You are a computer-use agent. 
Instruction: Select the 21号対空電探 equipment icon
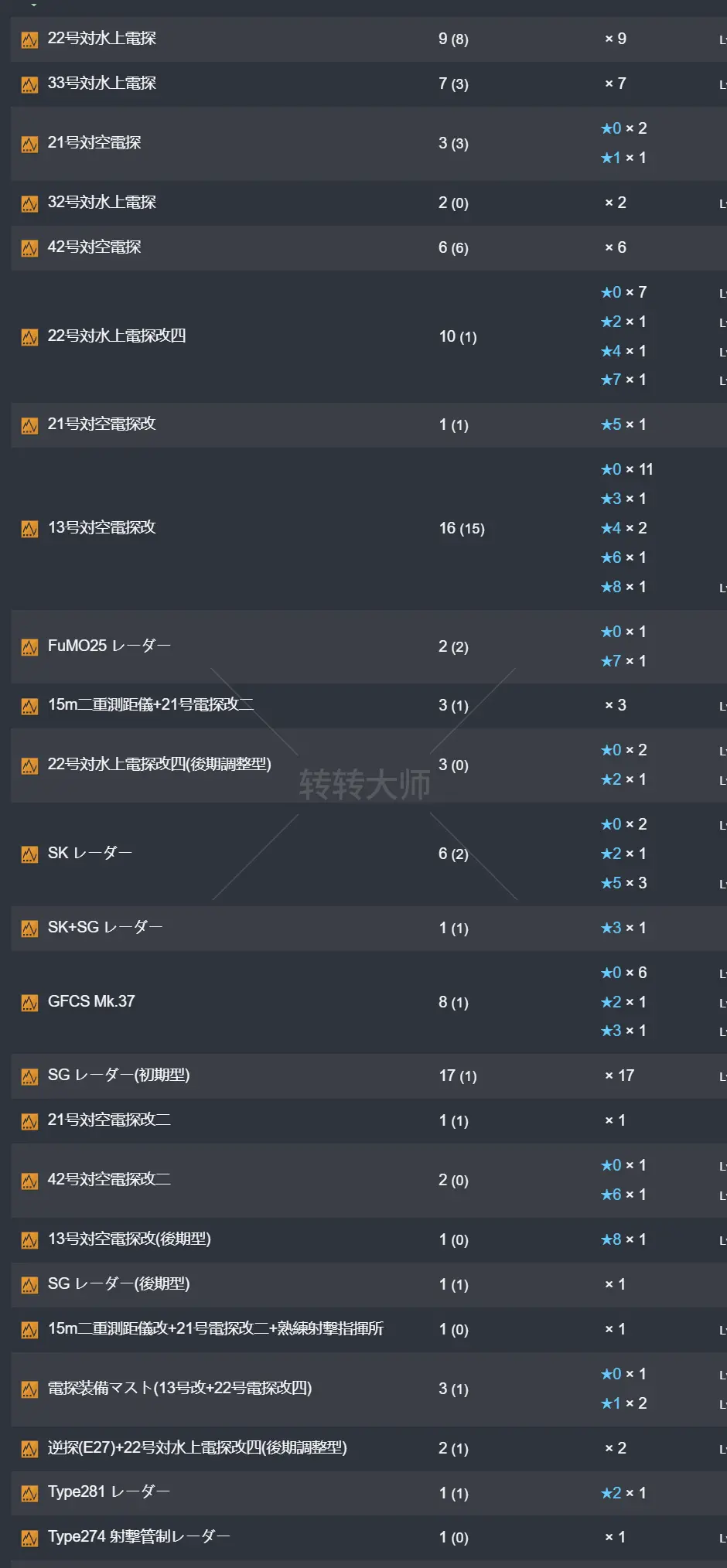tap(30, 142)
